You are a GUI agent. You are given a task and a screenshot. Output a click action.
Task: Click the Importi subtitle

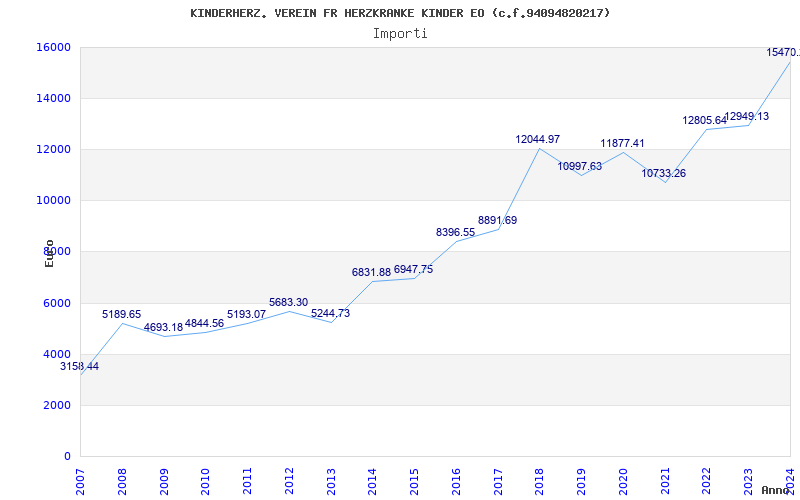(x=400, y=34)
